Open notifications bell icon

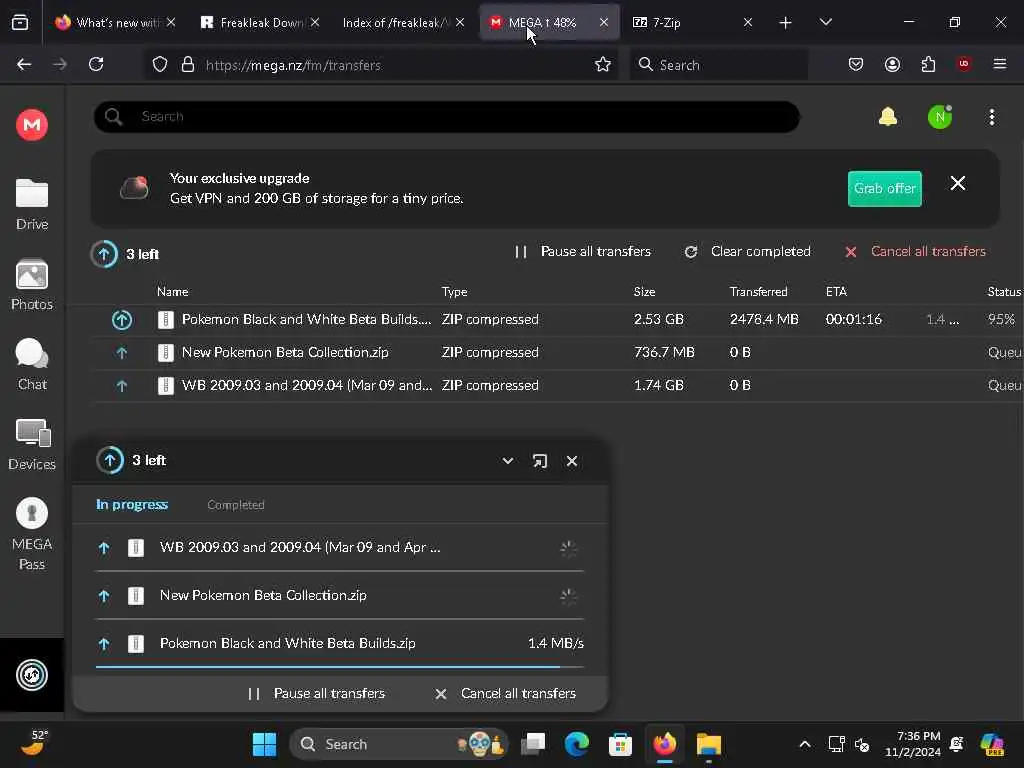[888, 117]
